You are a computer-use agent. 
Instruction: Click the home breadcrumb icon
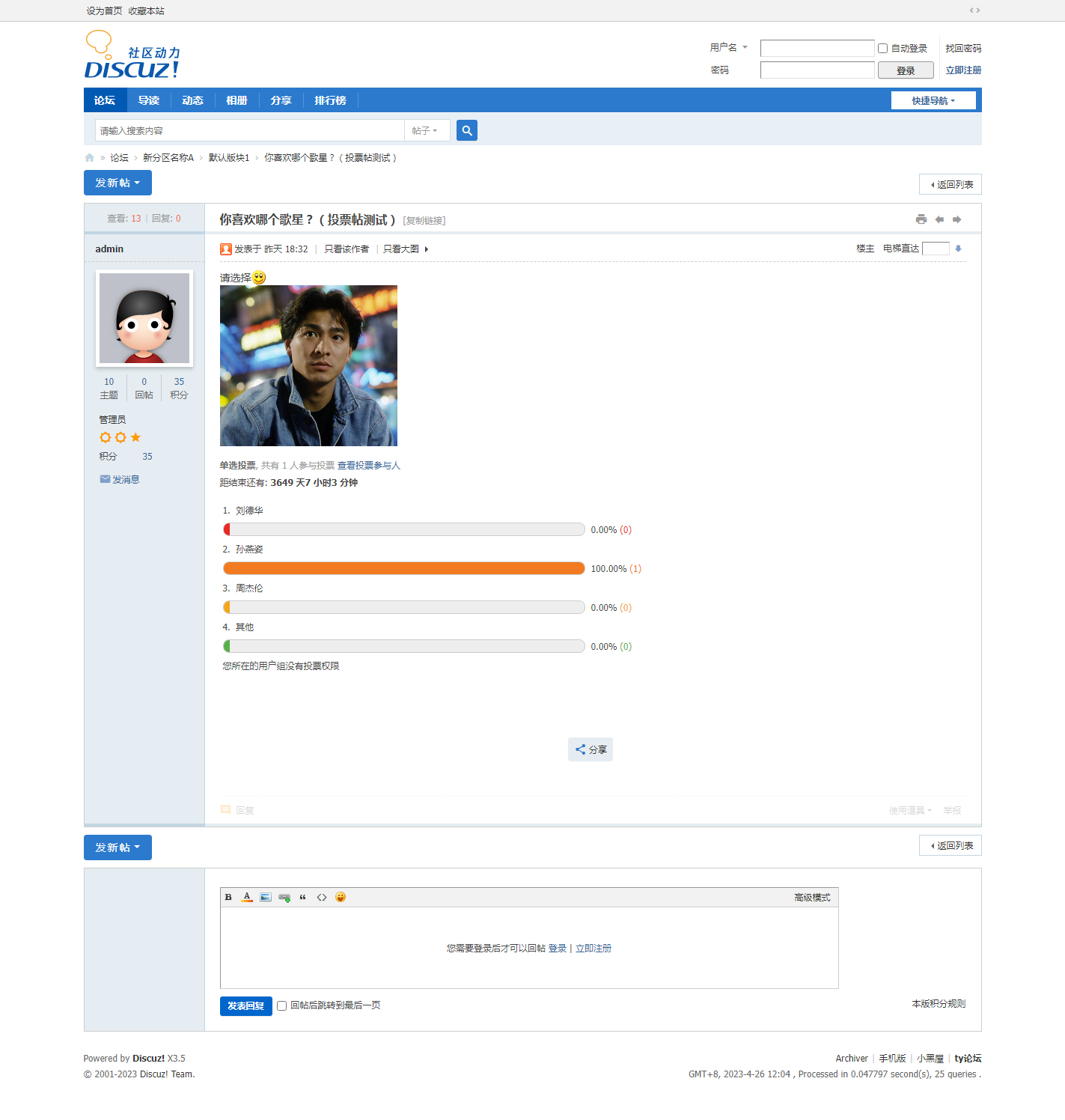90,158
